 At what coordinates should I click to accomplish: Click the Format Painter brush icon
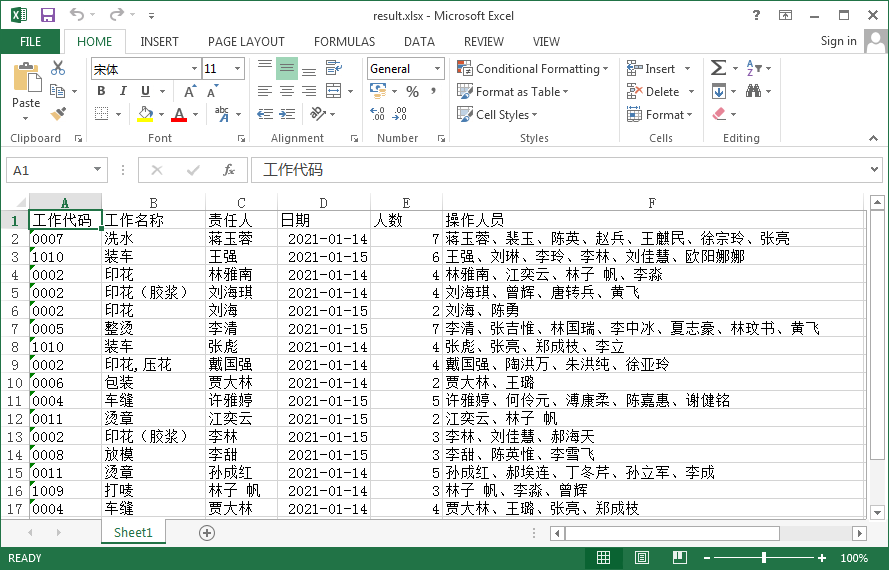coord(58,114)
